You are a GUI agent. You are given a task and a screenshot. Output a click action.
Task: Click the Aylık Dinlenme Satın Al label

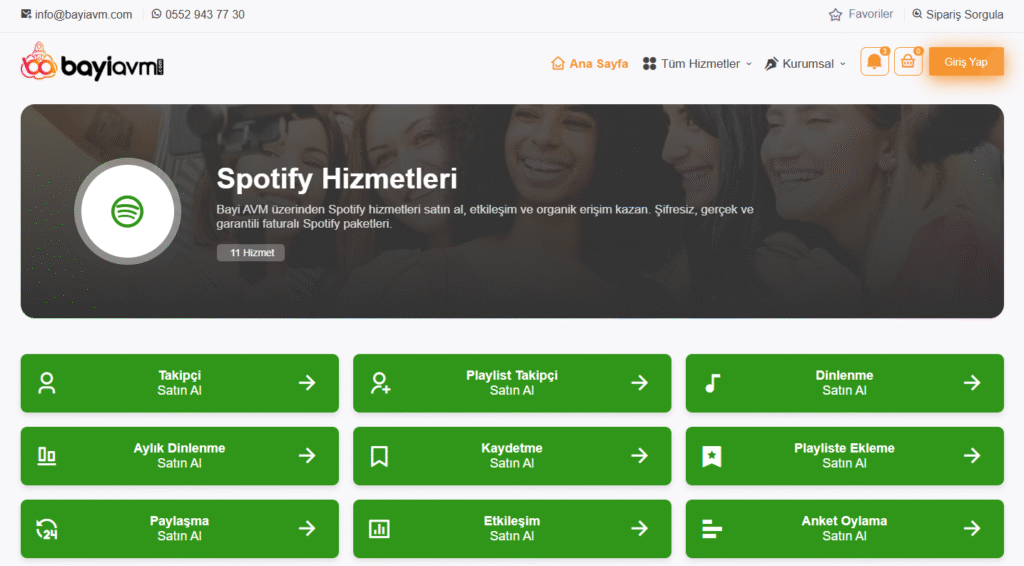click(x=180, y=456)
